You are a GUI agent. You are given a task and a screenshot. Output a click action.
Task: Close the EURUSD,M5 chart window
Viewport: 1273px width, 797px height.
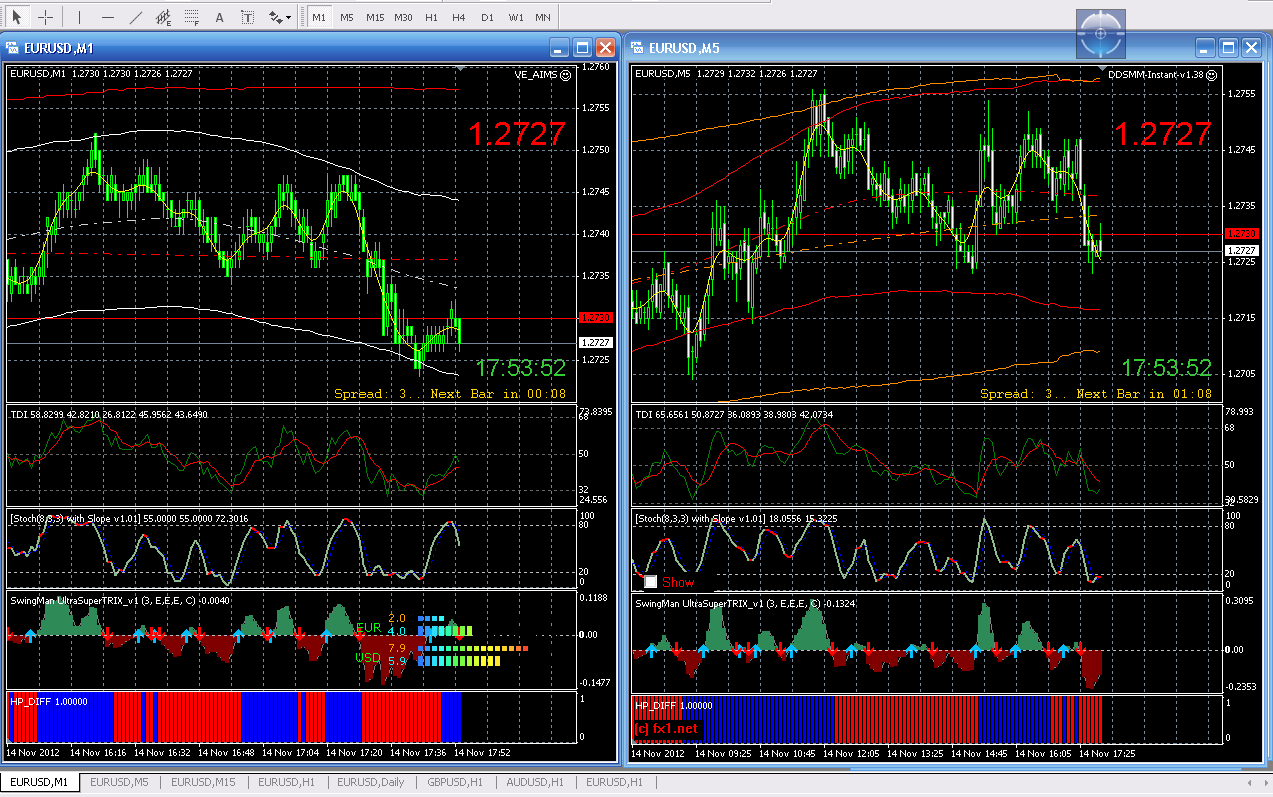pyautogui.click(x=1252, y=47)
